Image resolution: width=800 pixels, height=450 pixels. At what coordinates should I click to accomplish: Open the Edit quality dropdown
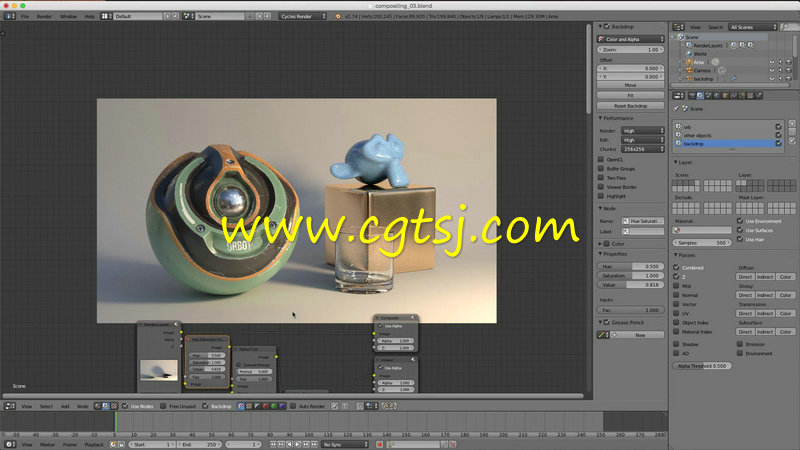642,140
